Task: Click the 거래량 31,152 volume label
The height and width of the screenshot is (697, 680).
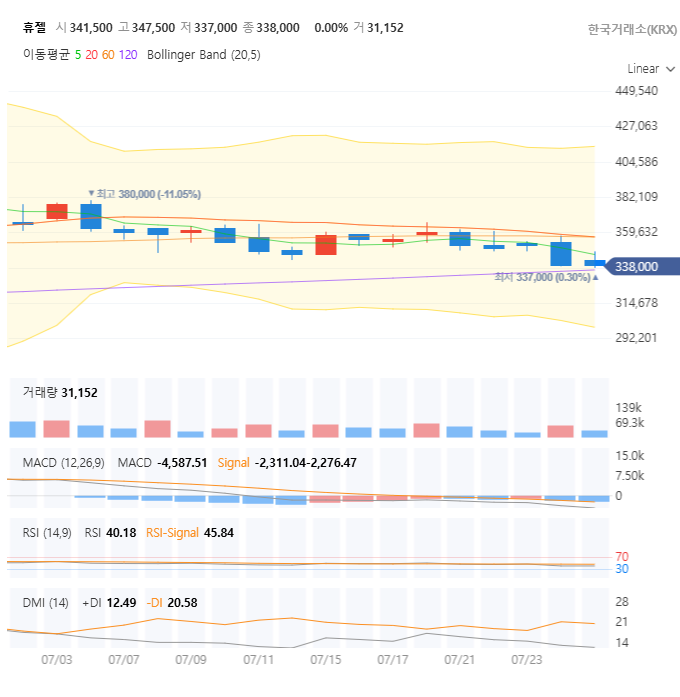Action: 60,393
